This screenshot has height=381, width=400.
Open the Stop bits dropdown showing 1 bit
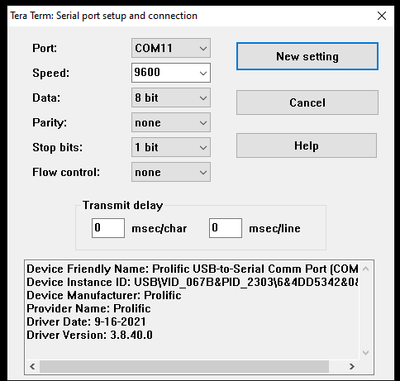click(171, 147)
